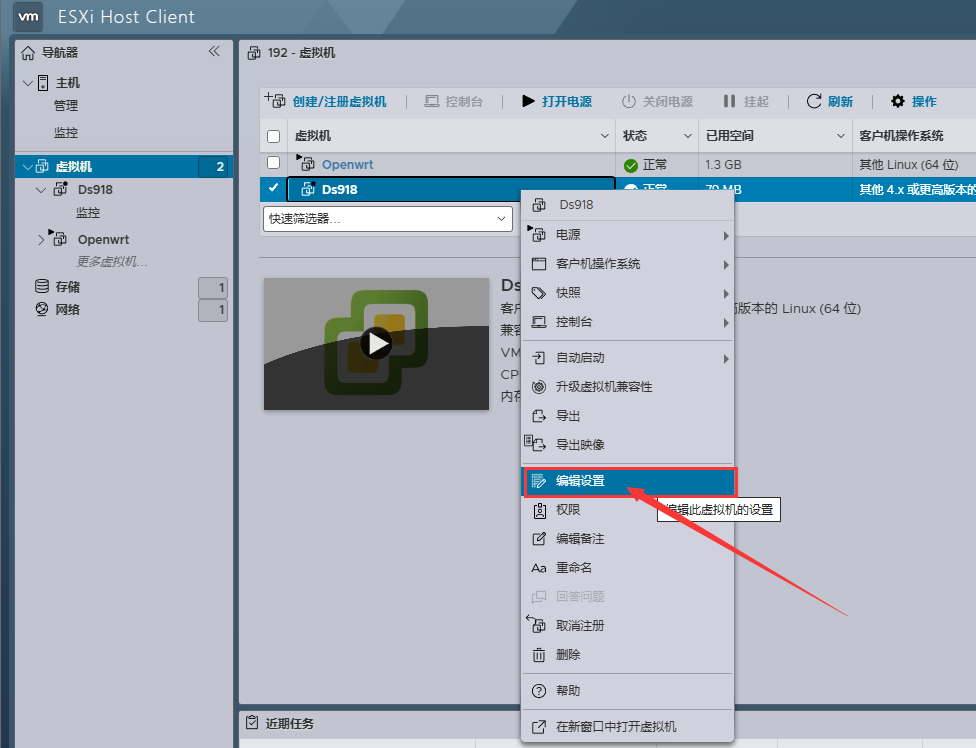Open the 快照 submenu

coord(628,293)
